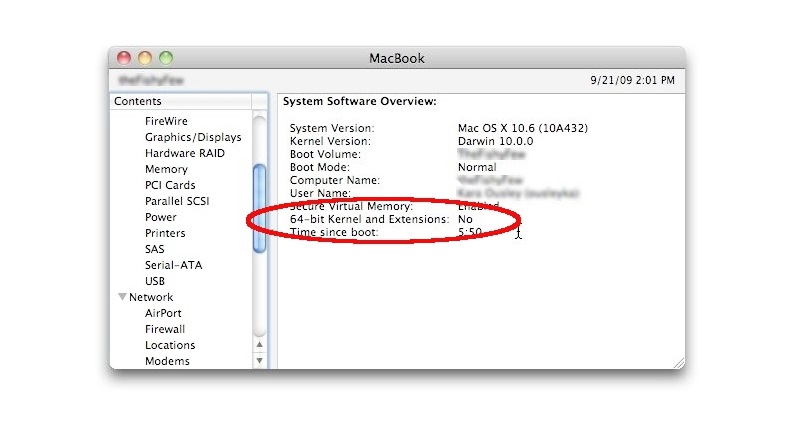Image resolution: width=788 pixels, height=443 pixels.
Task: Select Locations under Network
Action: [170, 345]
